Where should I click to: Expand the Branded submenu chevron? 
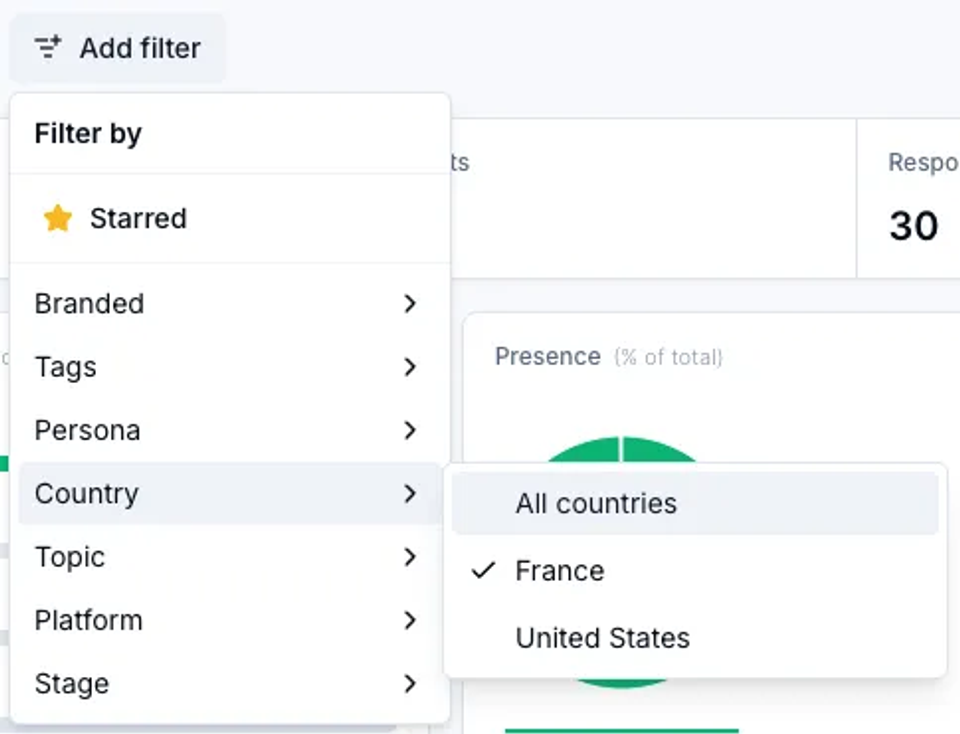pyautogui.click(x=410, y=303)
